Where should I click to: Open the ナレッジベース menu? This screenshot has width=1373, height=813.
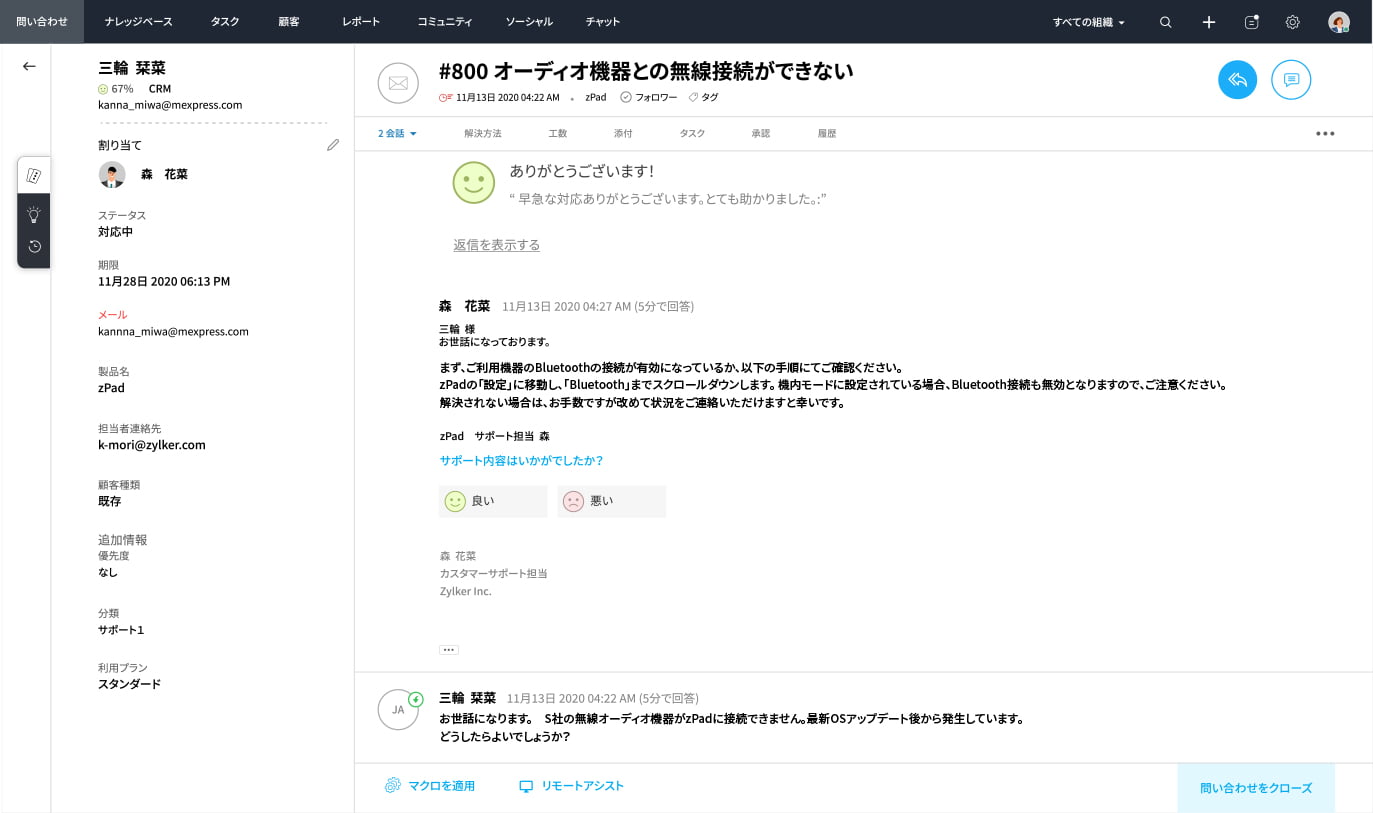139,21
